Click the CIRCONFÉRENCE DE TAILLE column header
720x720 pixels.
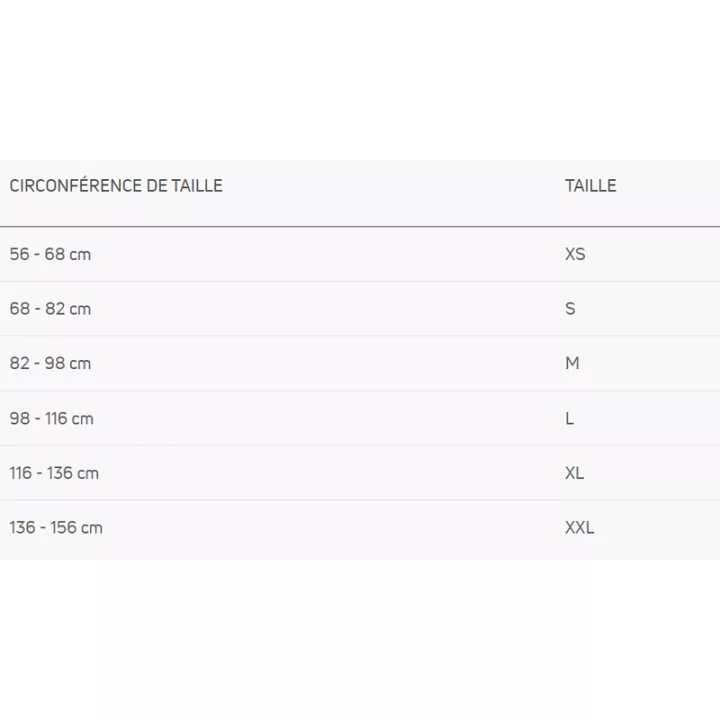tap(116, 186)
